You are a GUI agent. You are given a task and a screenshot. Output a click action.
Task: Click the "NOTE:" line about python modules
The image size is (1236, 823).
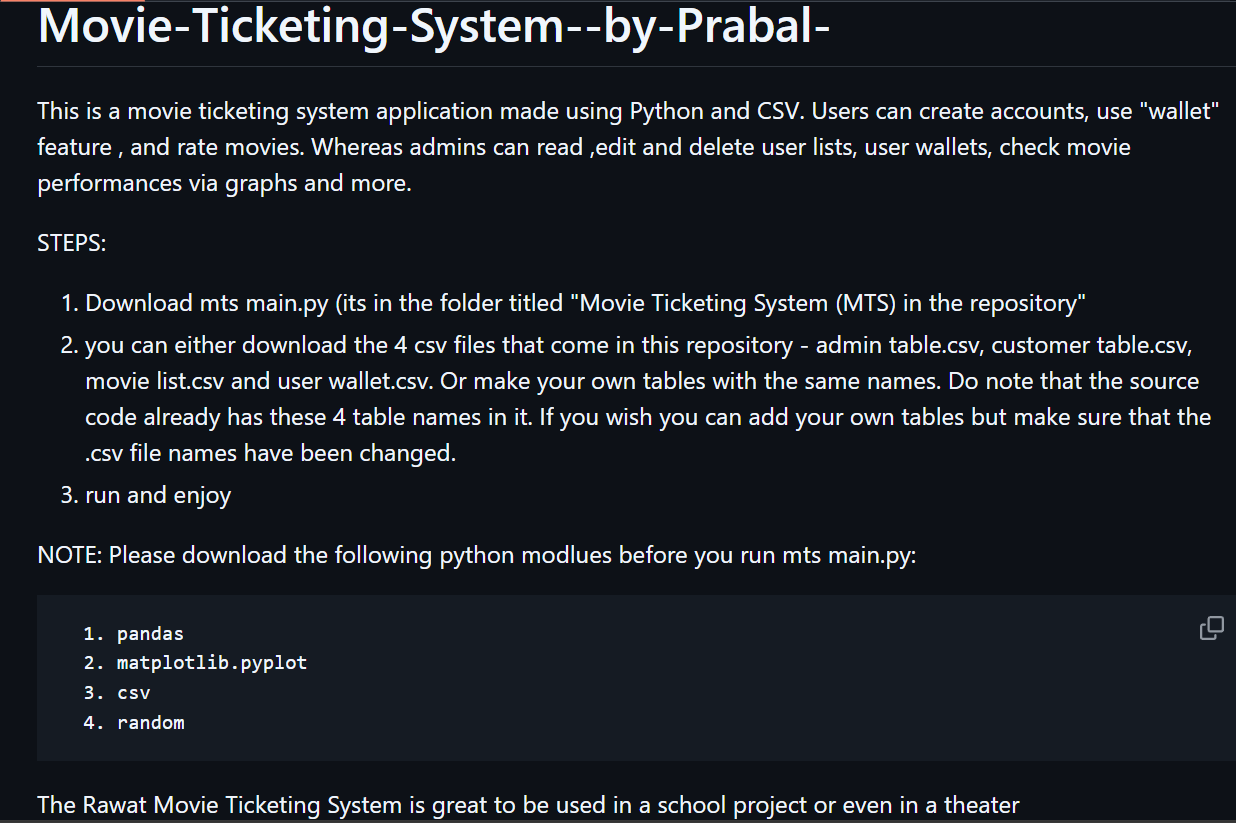476,555
